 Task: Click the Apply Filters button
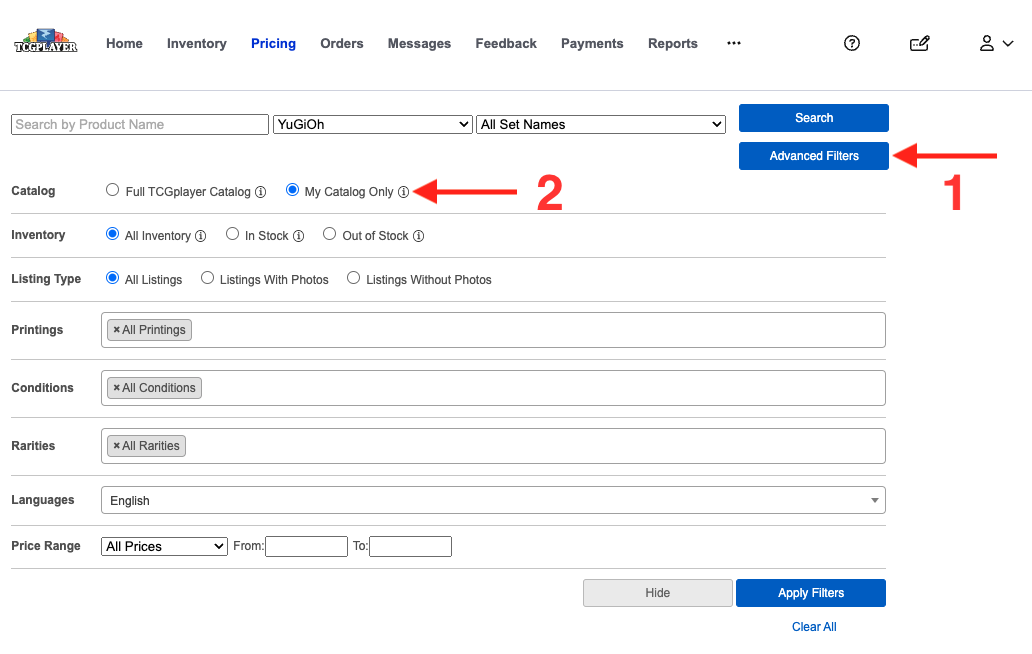point(811,593)
